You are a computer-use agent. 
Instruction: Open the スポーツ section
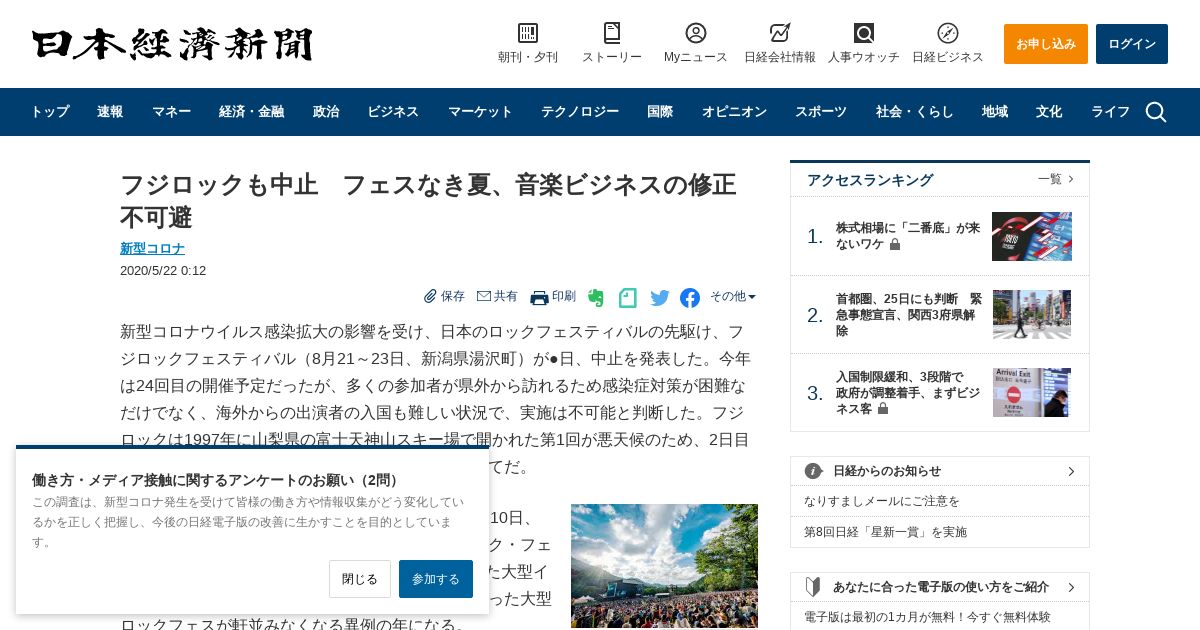821,112
